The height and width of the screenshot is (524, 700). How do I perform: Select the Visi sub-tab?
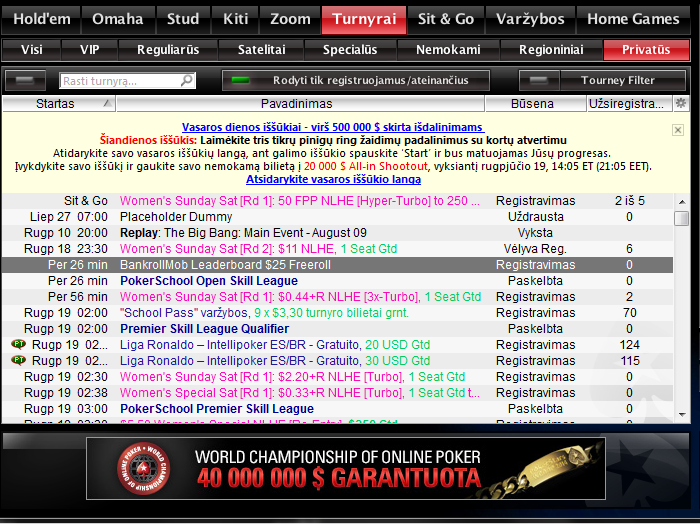(x=31, y=50)
